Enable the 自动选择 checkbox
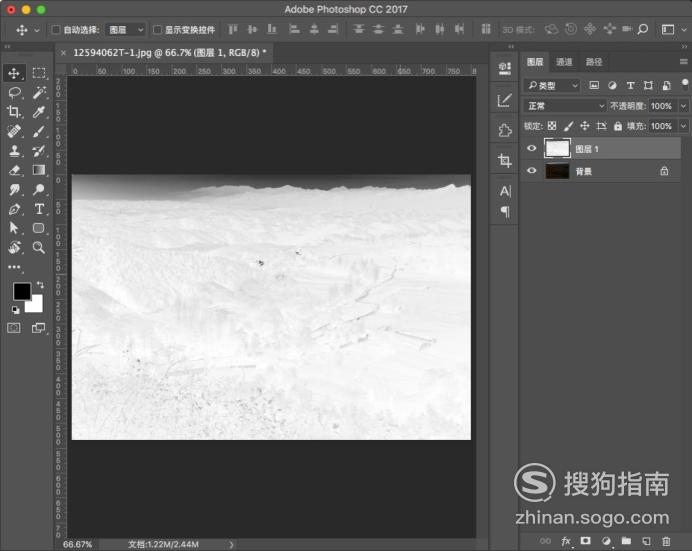Viewport: 692px width, 551px height. coord(56,30)
